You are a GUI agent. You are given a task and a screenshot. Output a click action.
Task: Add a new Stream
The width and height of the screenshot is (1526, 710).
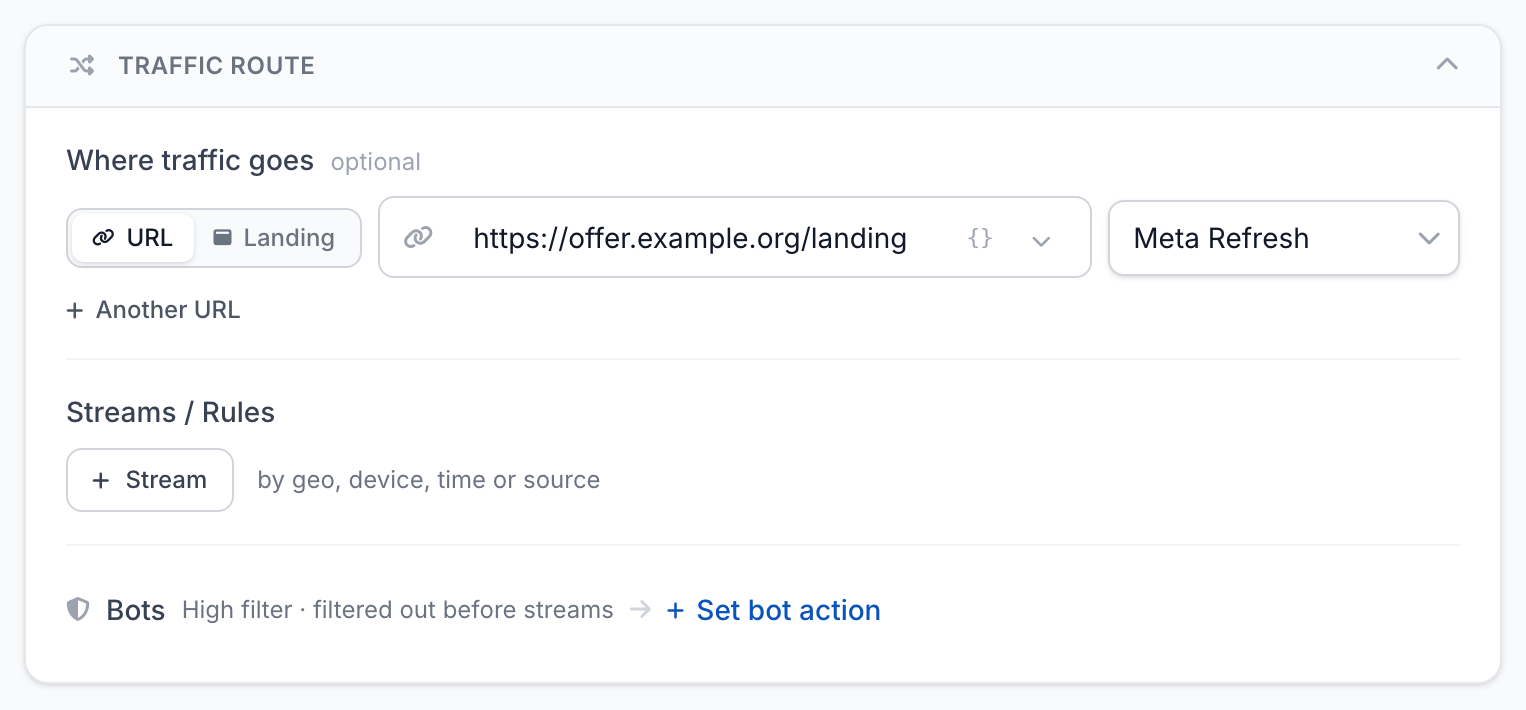pyautogui.click(x=150, y=480)
